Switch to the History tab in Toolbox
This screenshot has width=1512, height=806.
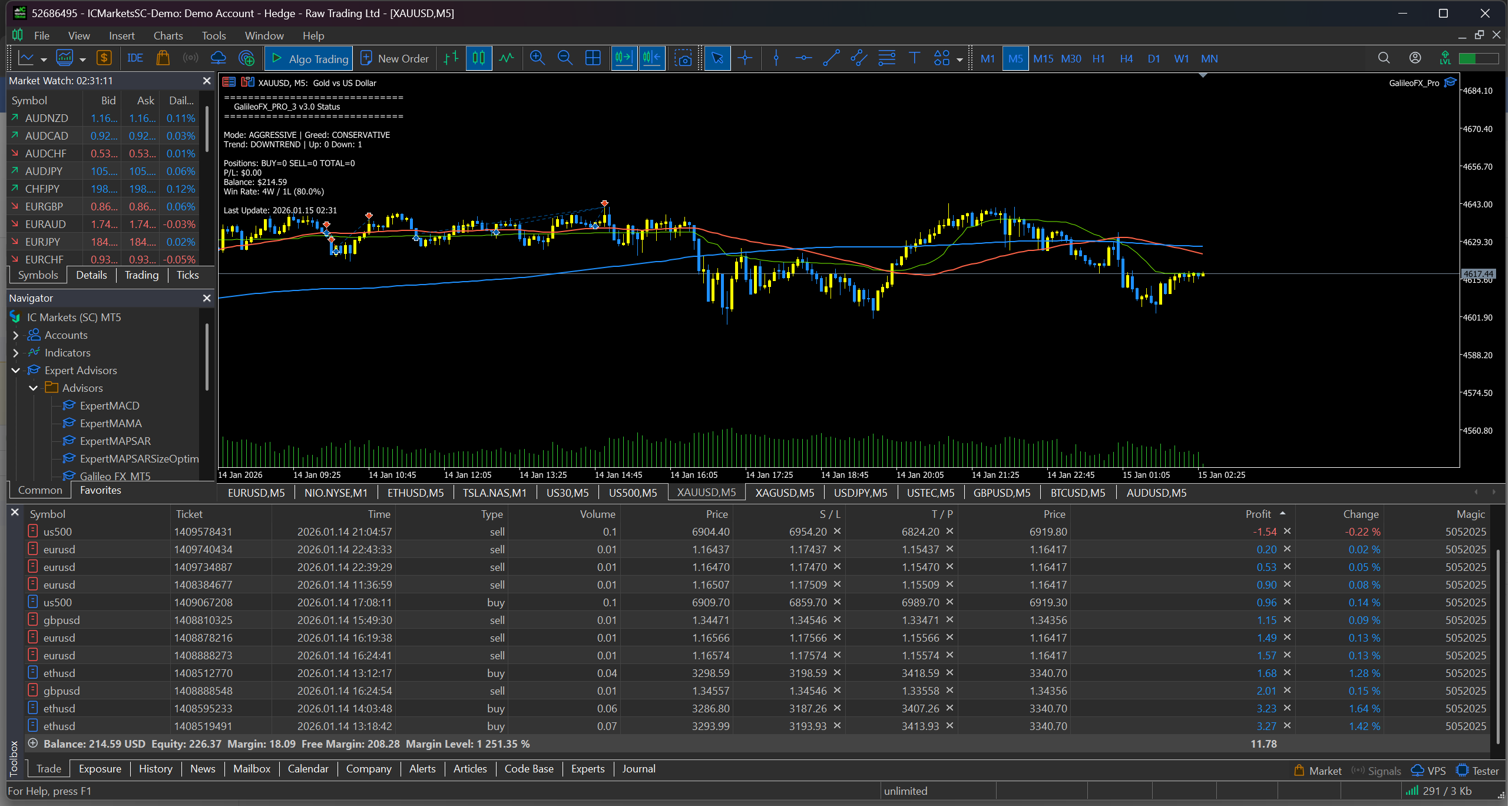pyautogui.click(x=155, y=769)
